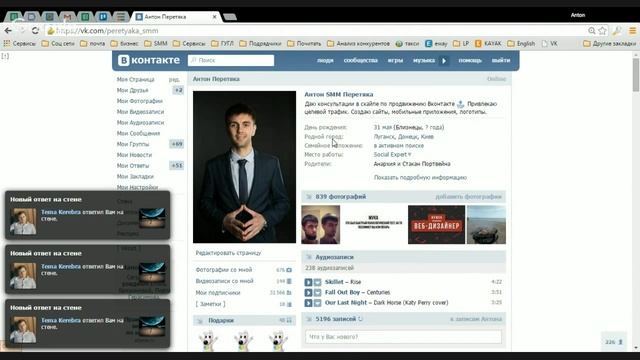The width and height of the screenshot is (640, 360).
Task: Open люди in VK header
Action: point(325,60)
